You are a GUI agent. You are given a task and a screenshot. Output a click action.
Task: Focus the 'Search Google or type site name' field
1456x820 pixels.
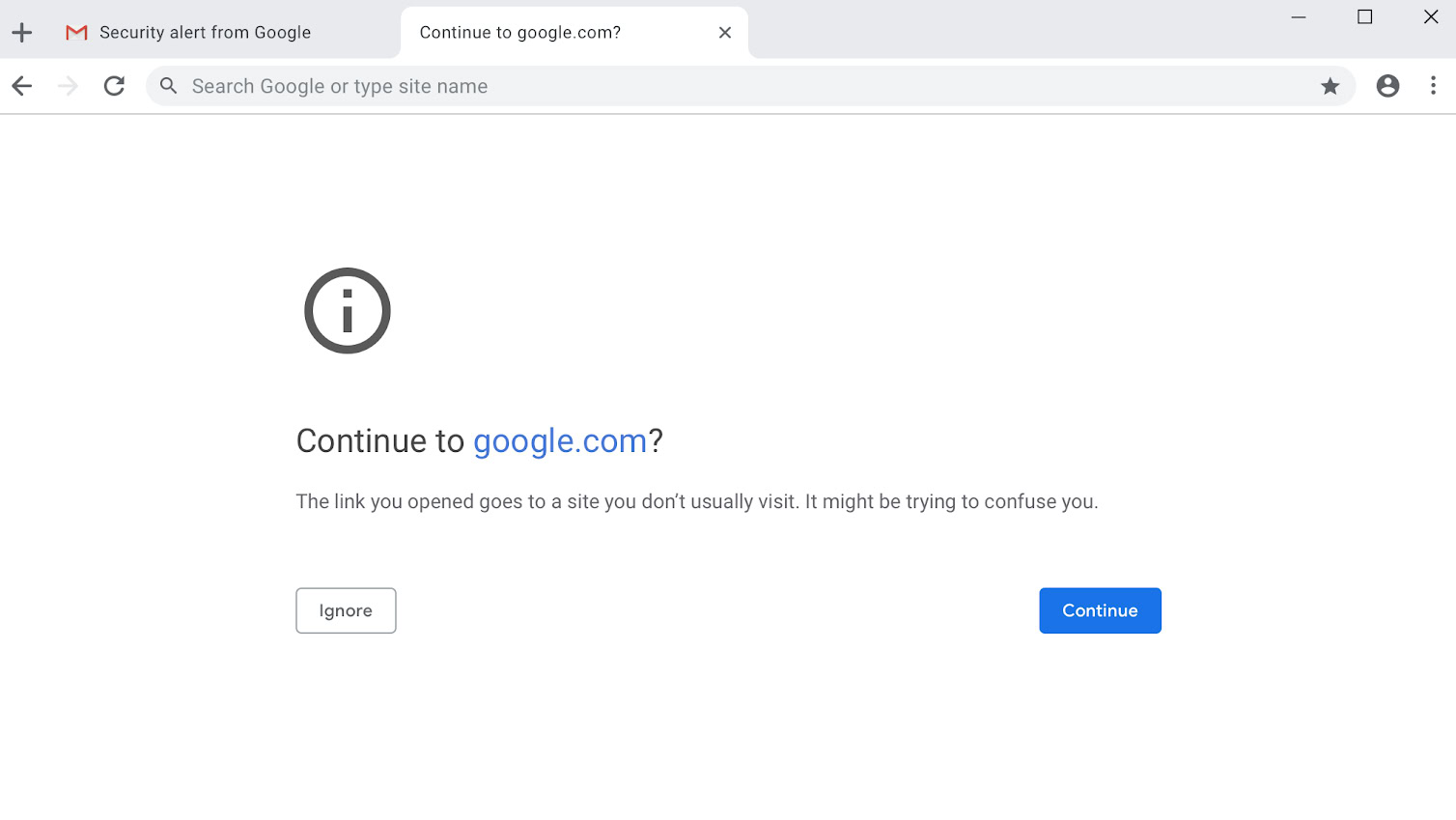[x=676, y=86]
